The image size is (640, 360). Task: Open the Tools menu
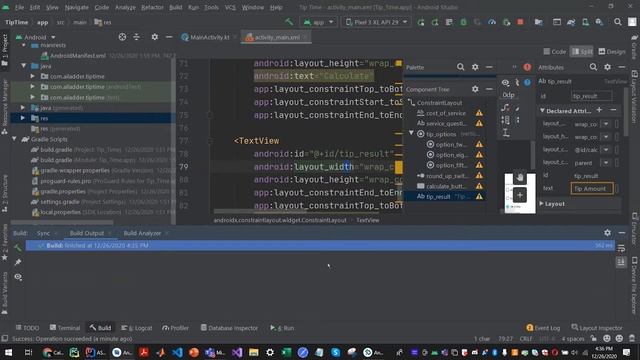click(211, 7)
